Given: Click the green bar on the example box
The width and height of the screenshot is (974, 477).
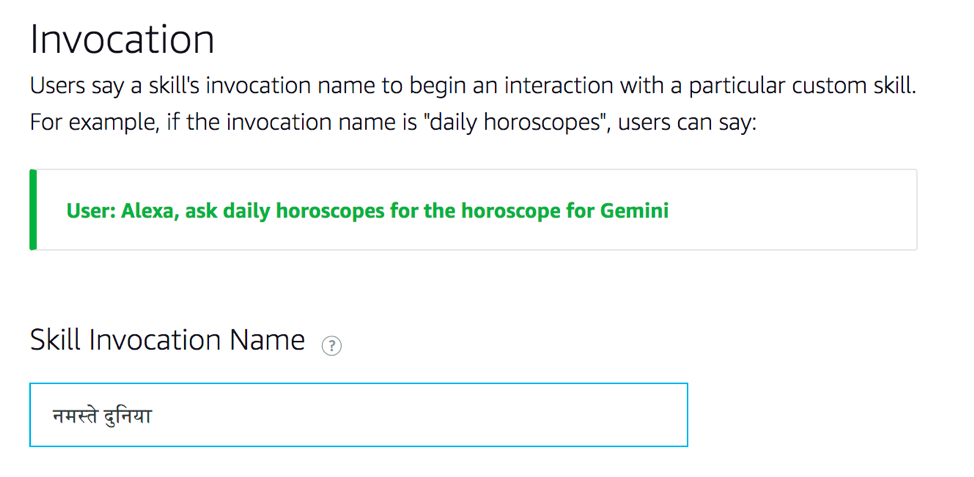Looking at the screenshot, I should pos(34,210).
